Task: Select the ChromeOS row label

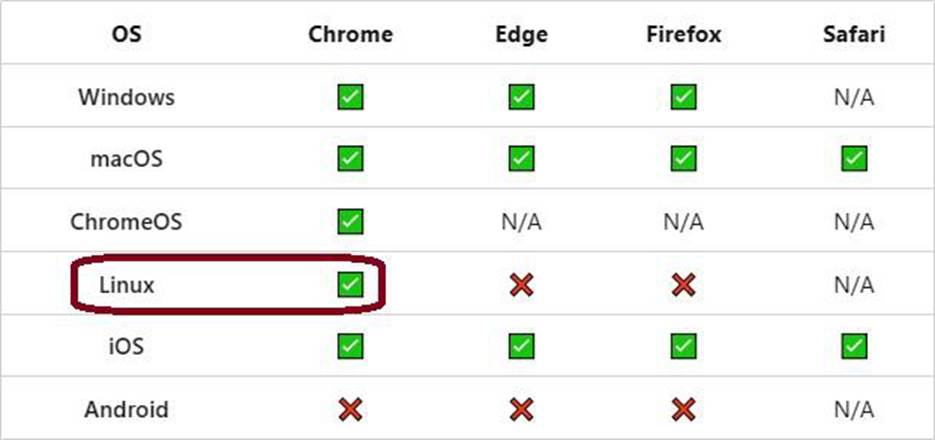Action: pyautogui.click(x=126, y=222)
